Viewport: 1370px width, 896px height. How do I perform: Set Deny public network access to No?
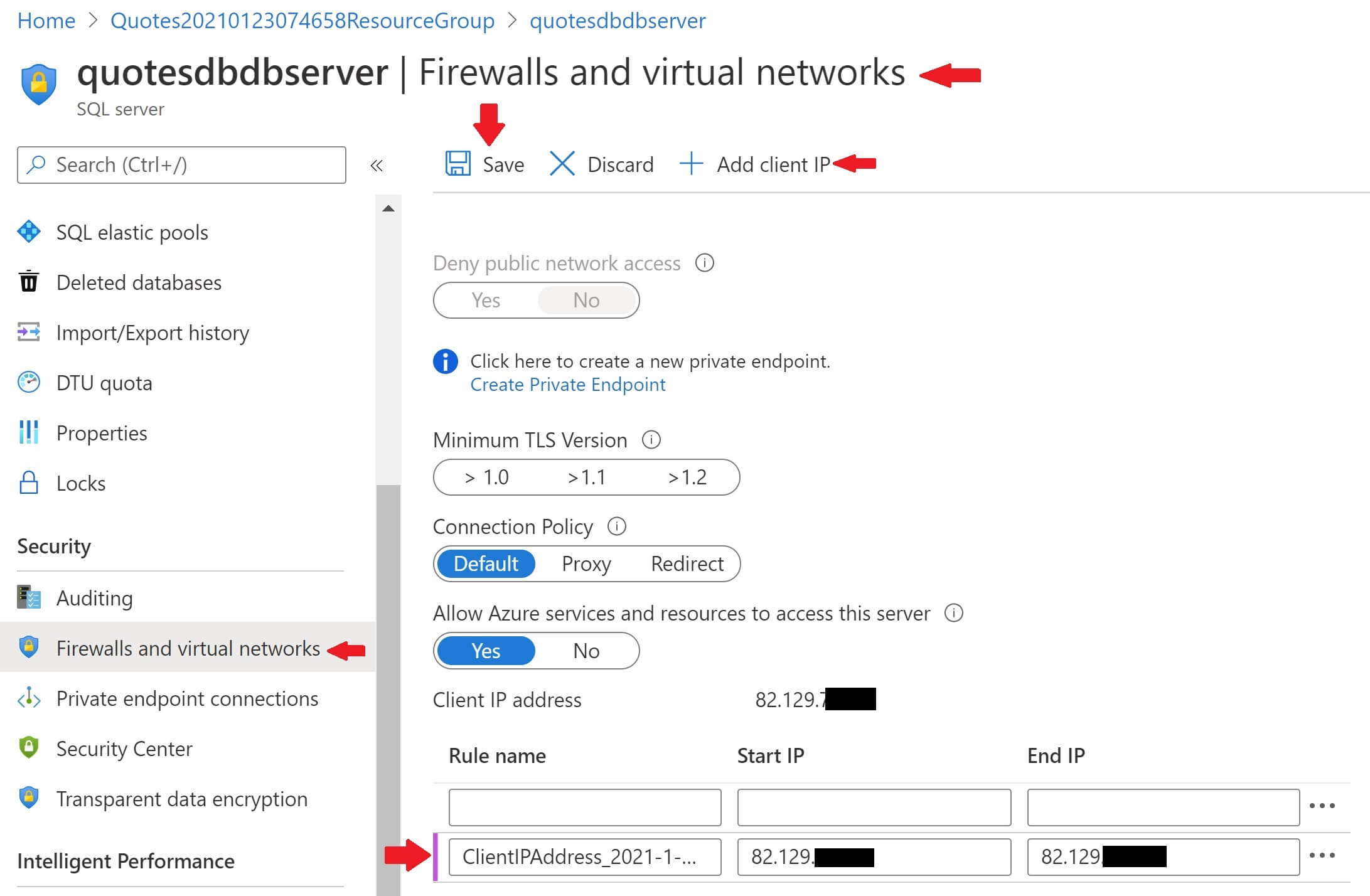point(586,300)
